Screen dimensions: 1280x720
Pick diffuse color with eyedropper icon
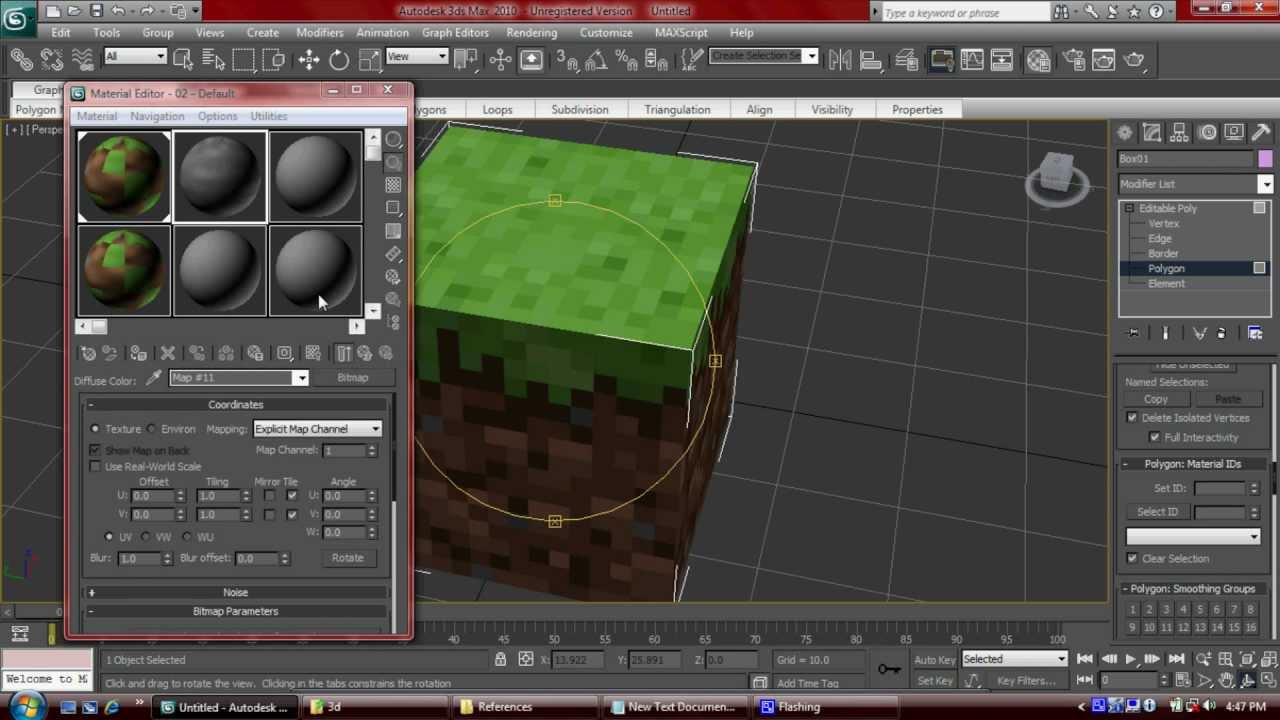tap(153, 378)
